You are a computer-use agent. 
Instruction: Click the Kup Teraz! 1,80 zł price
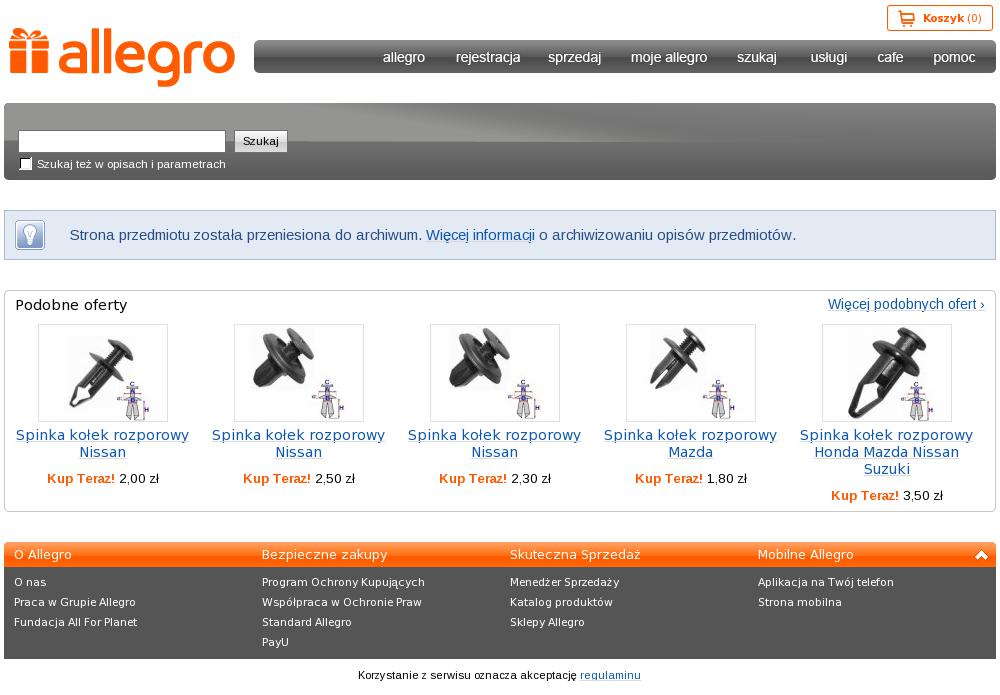click(x=691, y=478)
